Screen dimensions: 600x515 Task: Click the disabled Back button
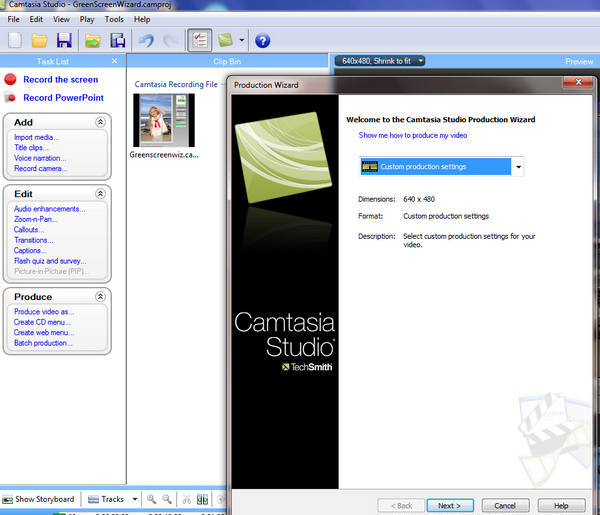[x=401, y=505]
